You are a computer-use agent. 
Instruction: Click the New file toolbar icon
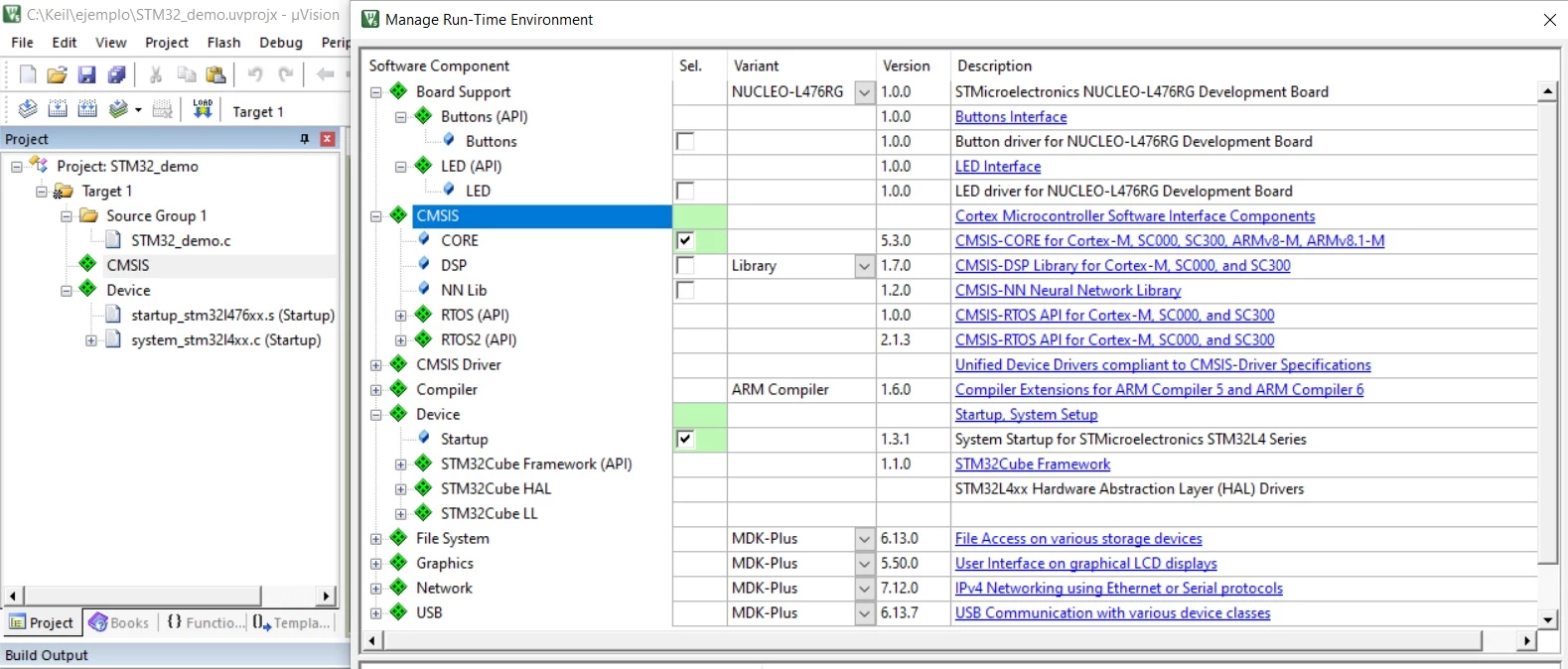coord(28,74)
